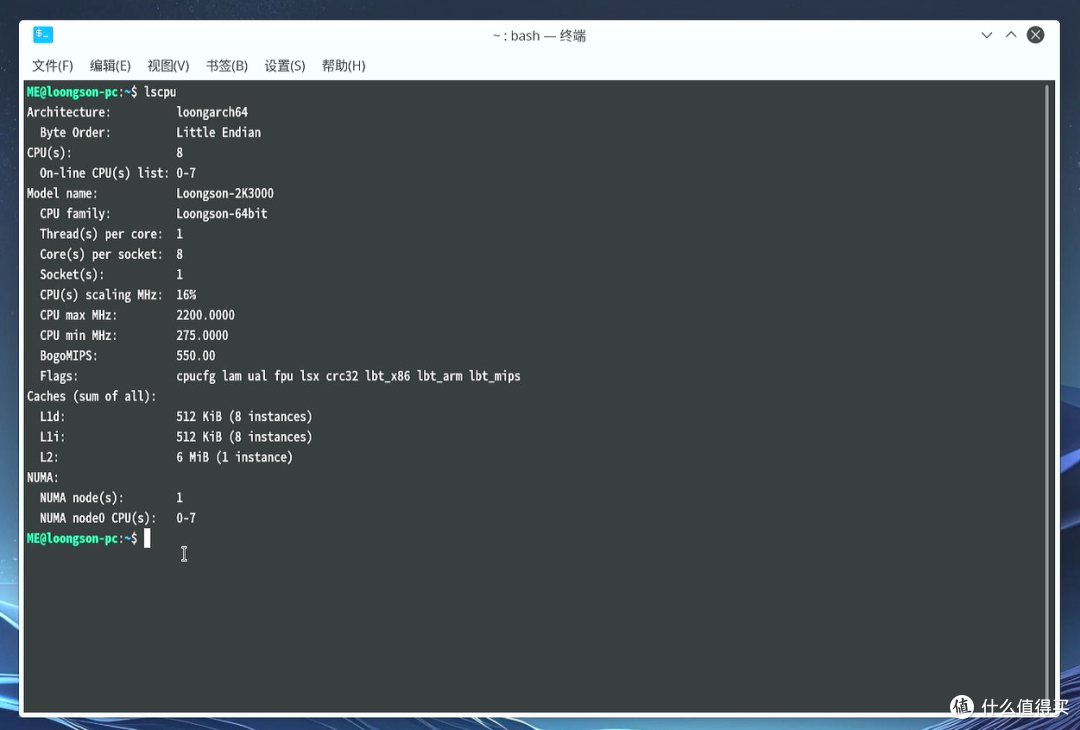The height and width of the screenshot is (730, 1080).
Task: Open the 文件(F) menu
Action: click(52, 65)
